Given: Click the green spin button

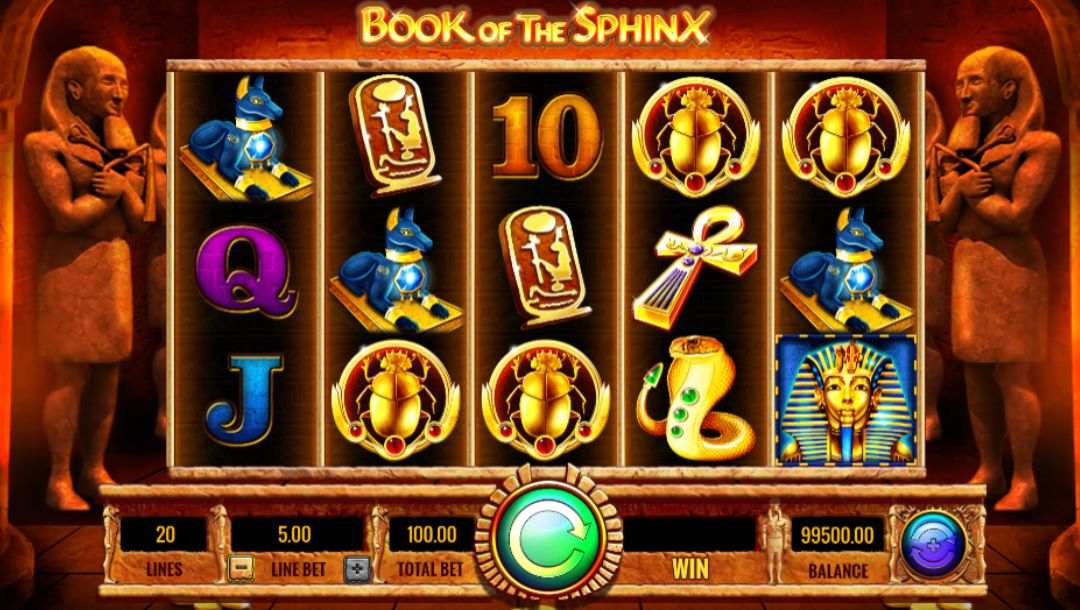Looking at the screenshot, I should pyautogui.click(x=549, y=538).
